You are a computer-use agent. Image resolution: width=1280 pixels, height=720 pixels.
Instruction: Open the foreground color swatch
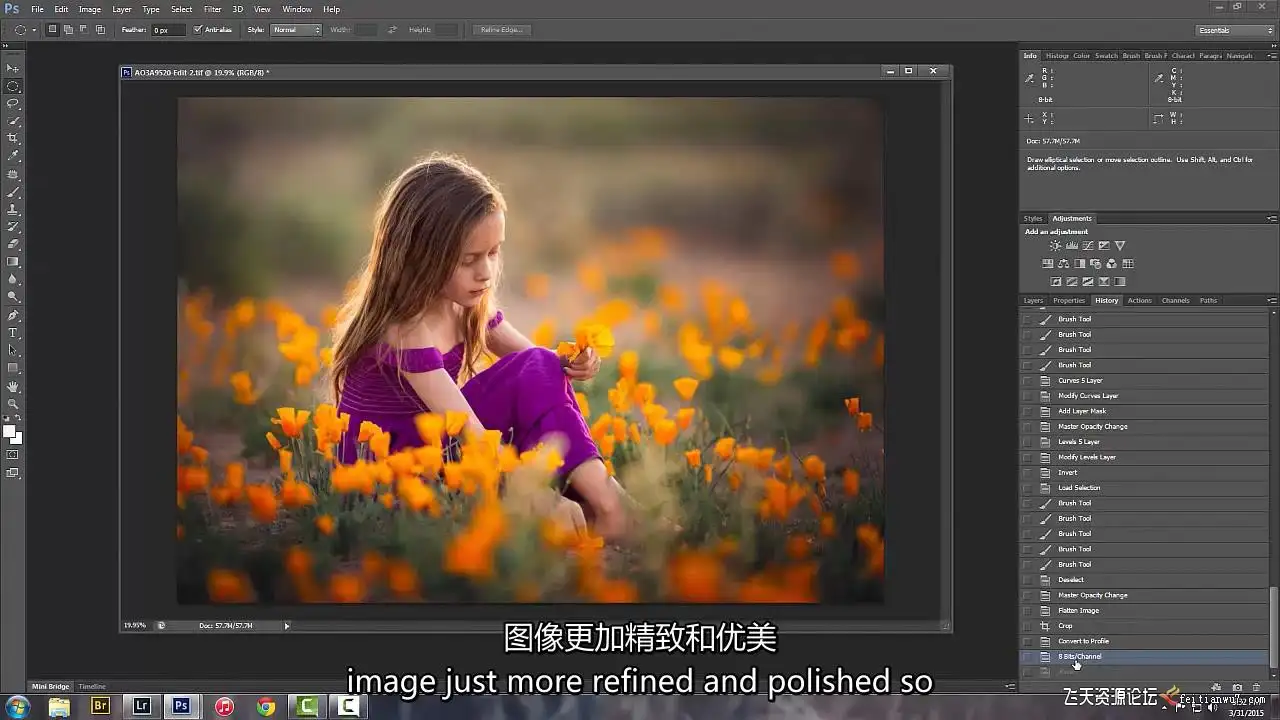[9, 431]
